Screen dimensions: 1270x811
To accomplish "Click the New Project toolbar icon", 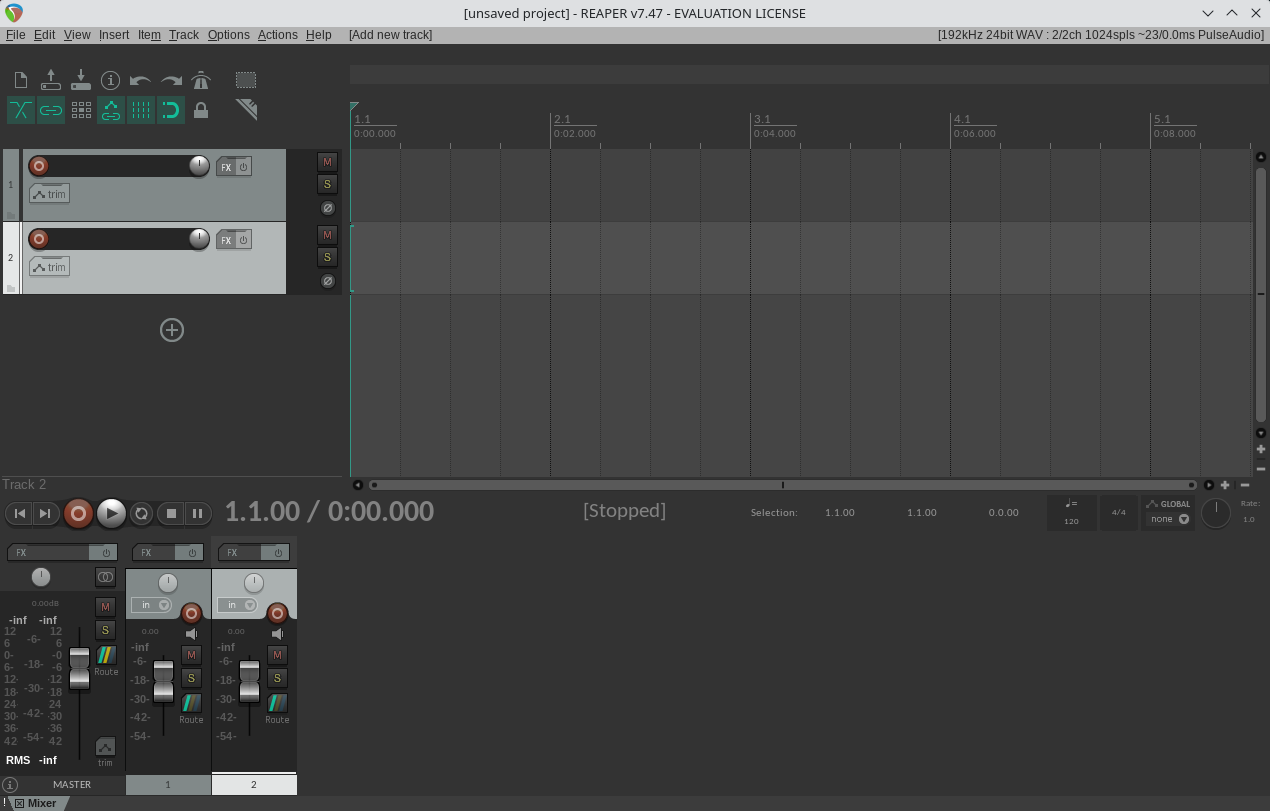I will pyautogui.click(x=21, y=80).
